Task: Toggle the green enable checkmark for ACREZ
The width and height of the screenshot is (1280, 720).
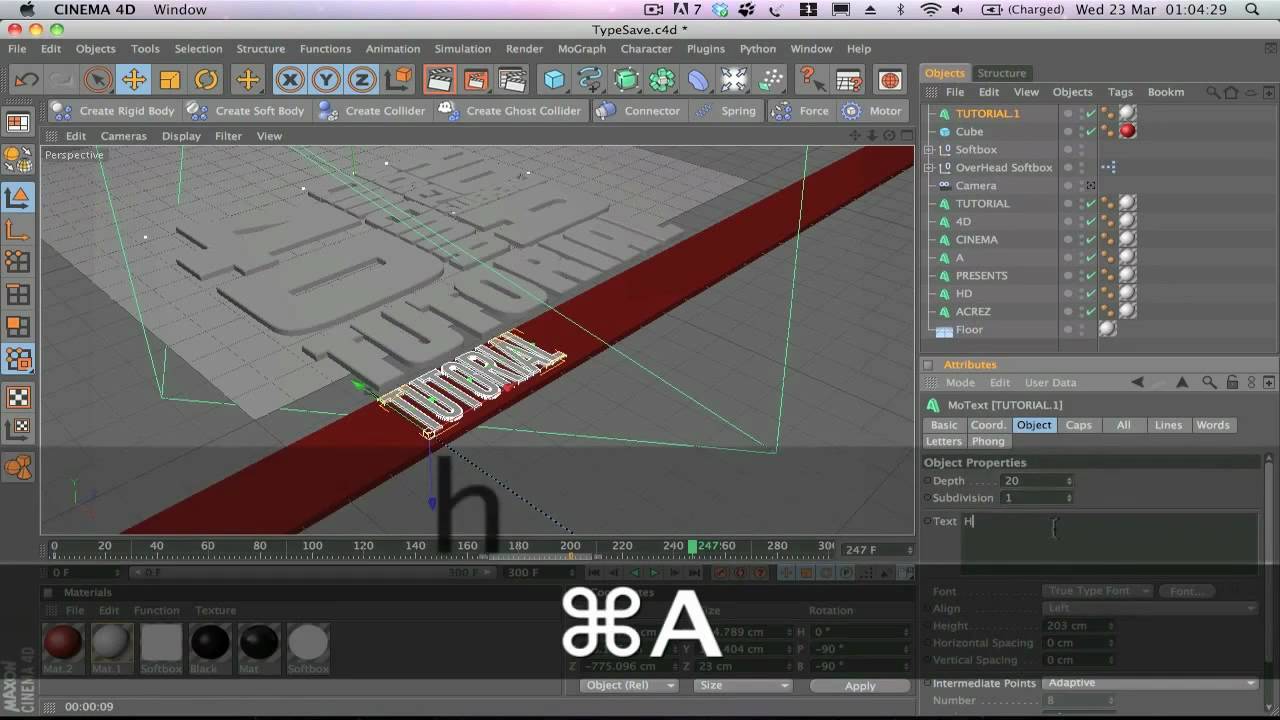Action: coord(1091,311)
